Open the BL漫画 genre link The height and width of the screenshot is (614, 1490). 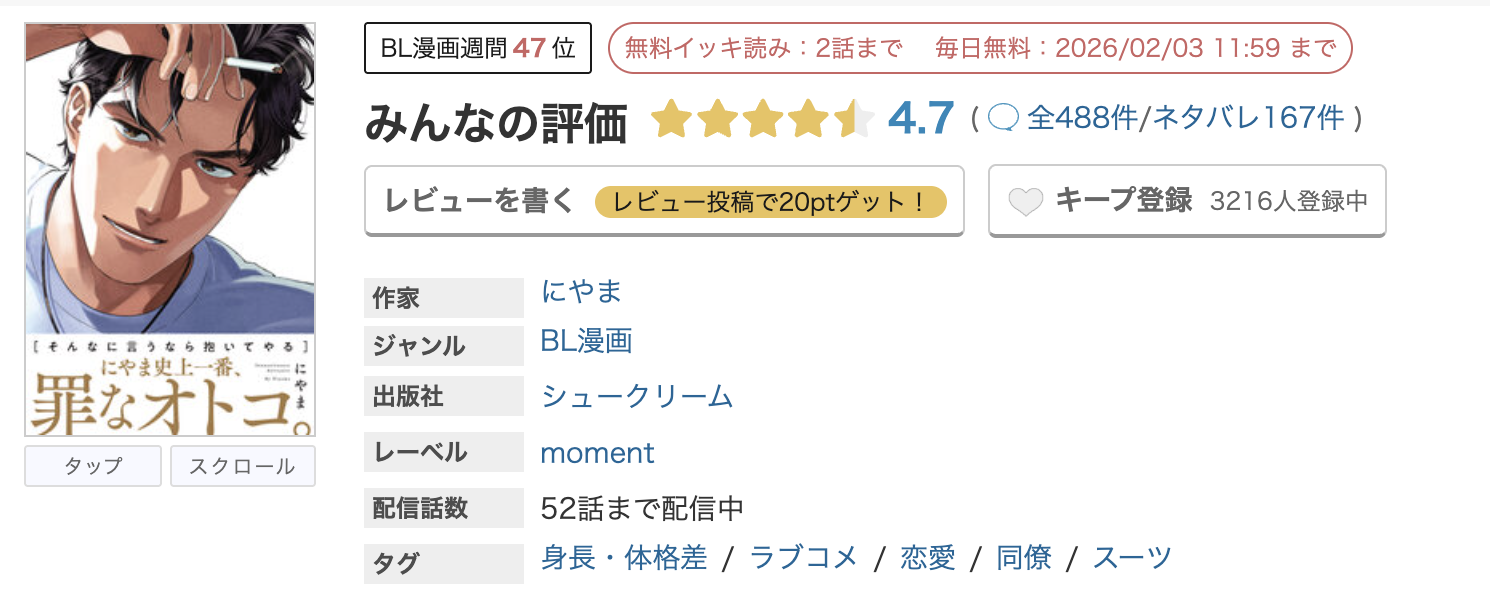586,343
